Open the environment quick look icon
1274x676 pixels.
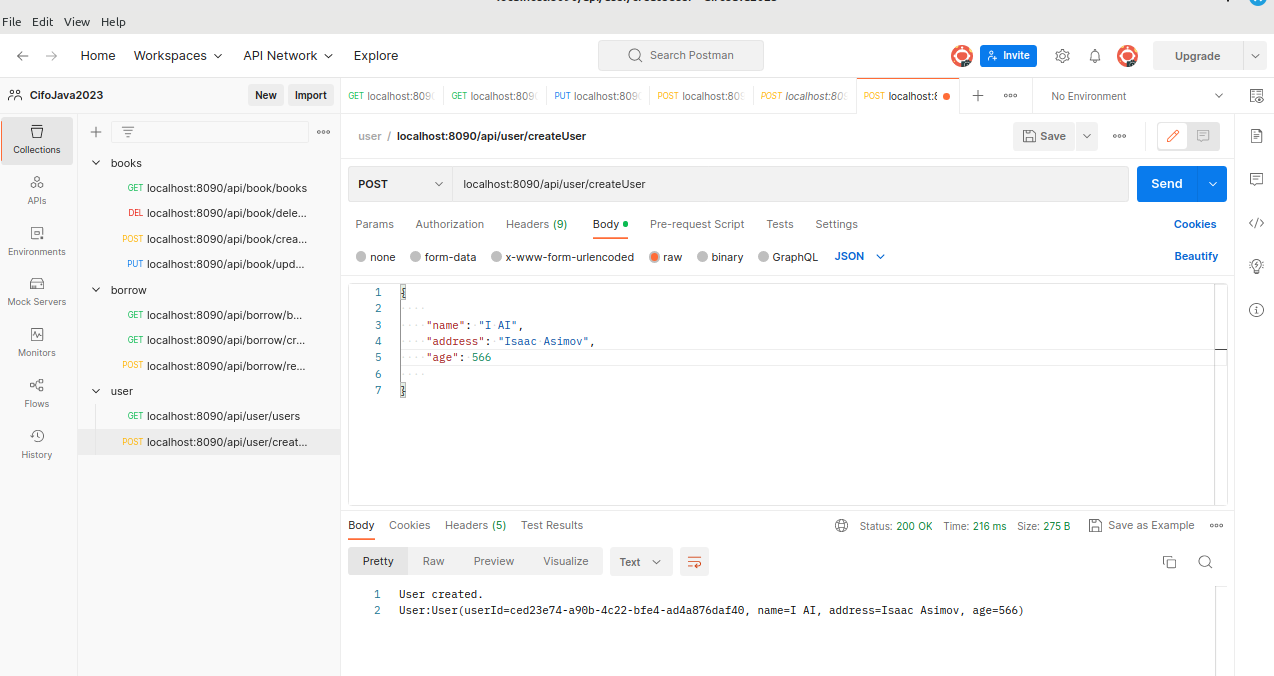(x=1257, y=96)
